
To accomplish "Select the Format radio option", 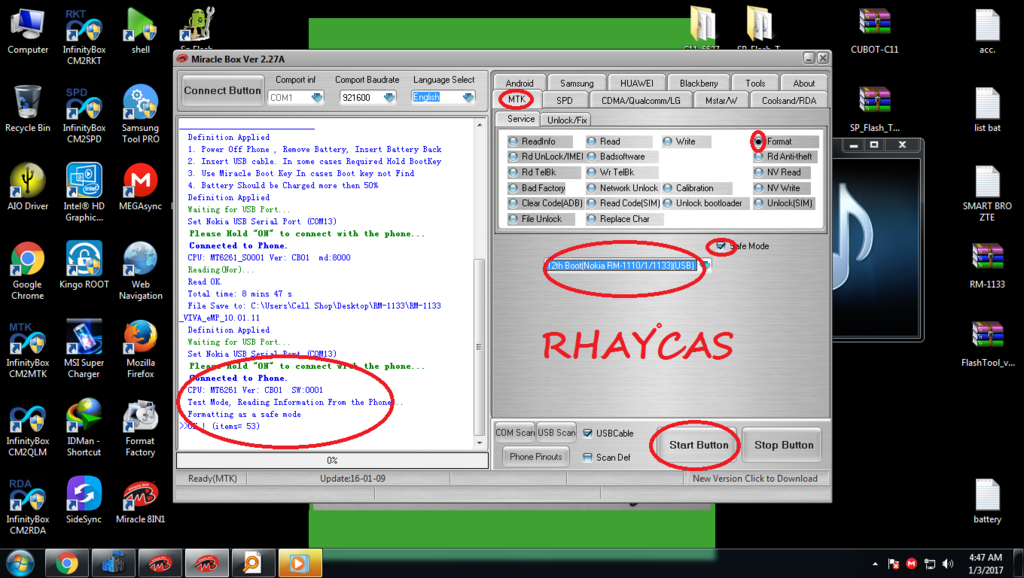I will coord(760,142).
